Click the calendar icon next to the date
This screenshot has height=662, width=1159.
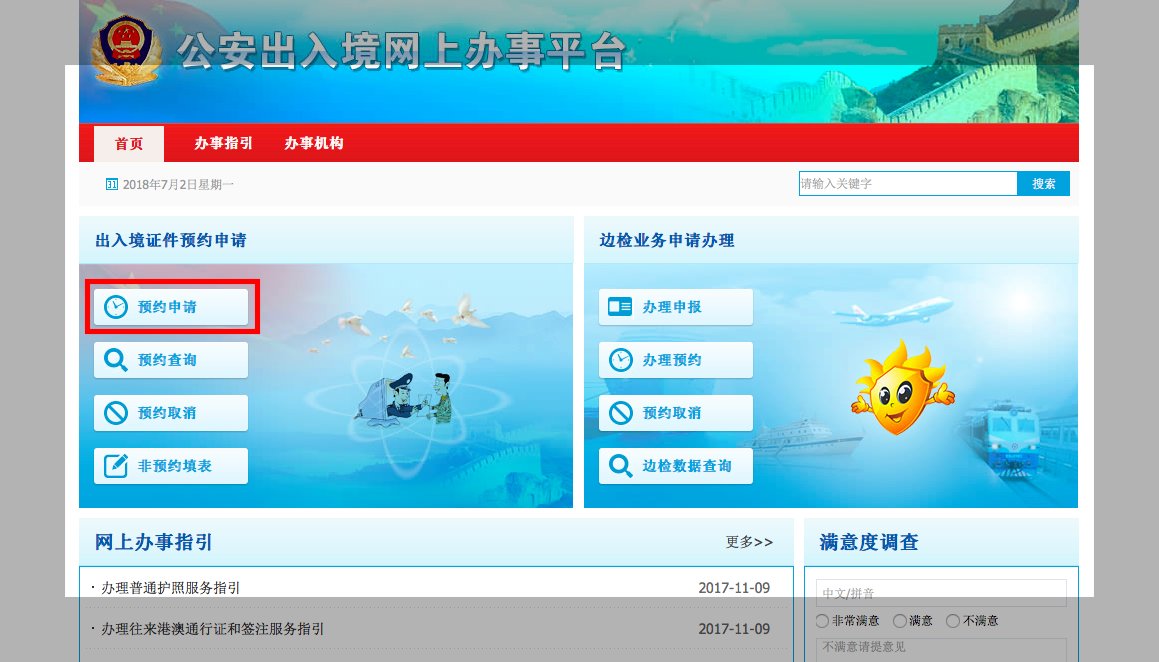tap(112, 184)
